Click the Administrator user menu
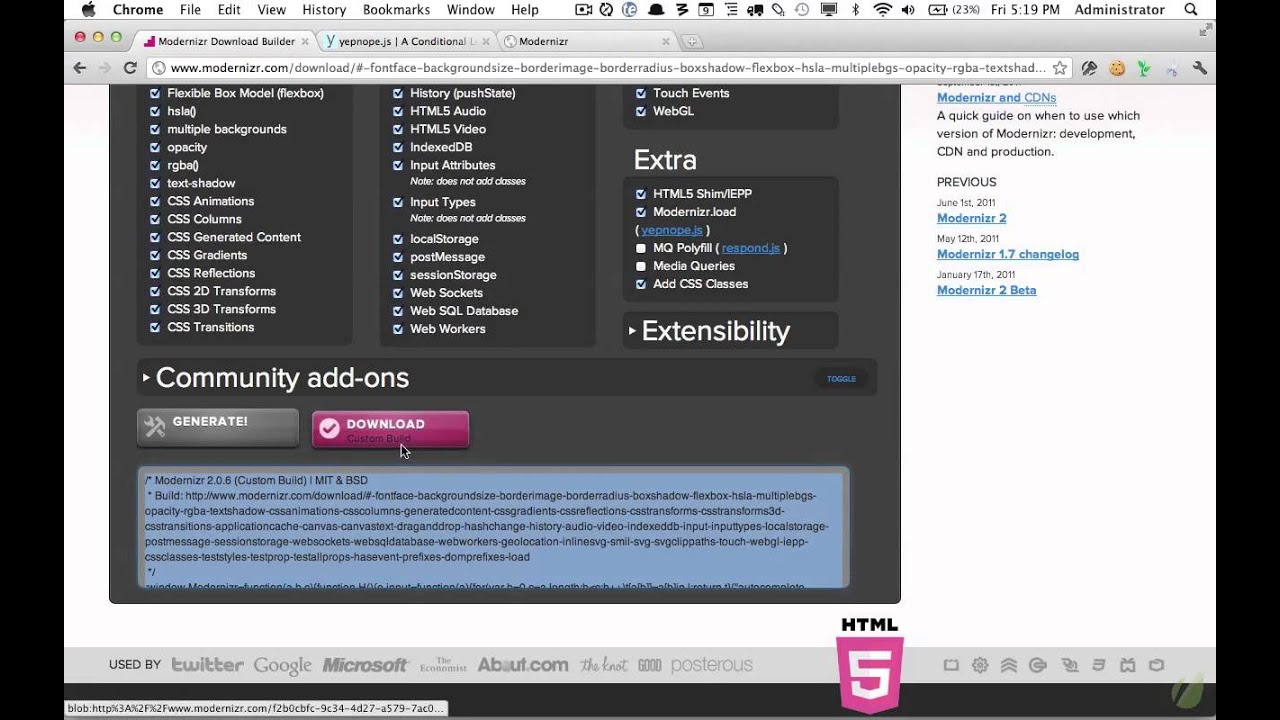This screenshot has height=720, width=1280. click(1119, 10)
